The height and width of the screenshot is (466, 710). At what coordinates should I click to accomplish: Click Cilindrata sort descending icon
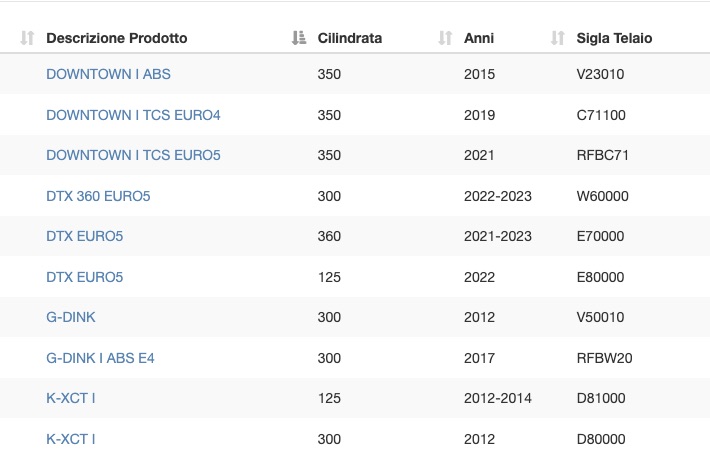tap(299, 38)
